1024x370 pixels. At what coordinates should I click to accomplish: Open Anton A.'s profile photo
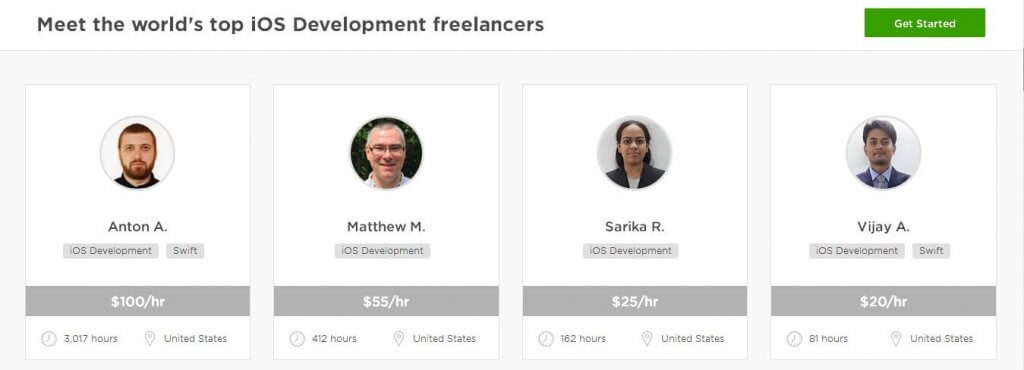coord(137,153)
